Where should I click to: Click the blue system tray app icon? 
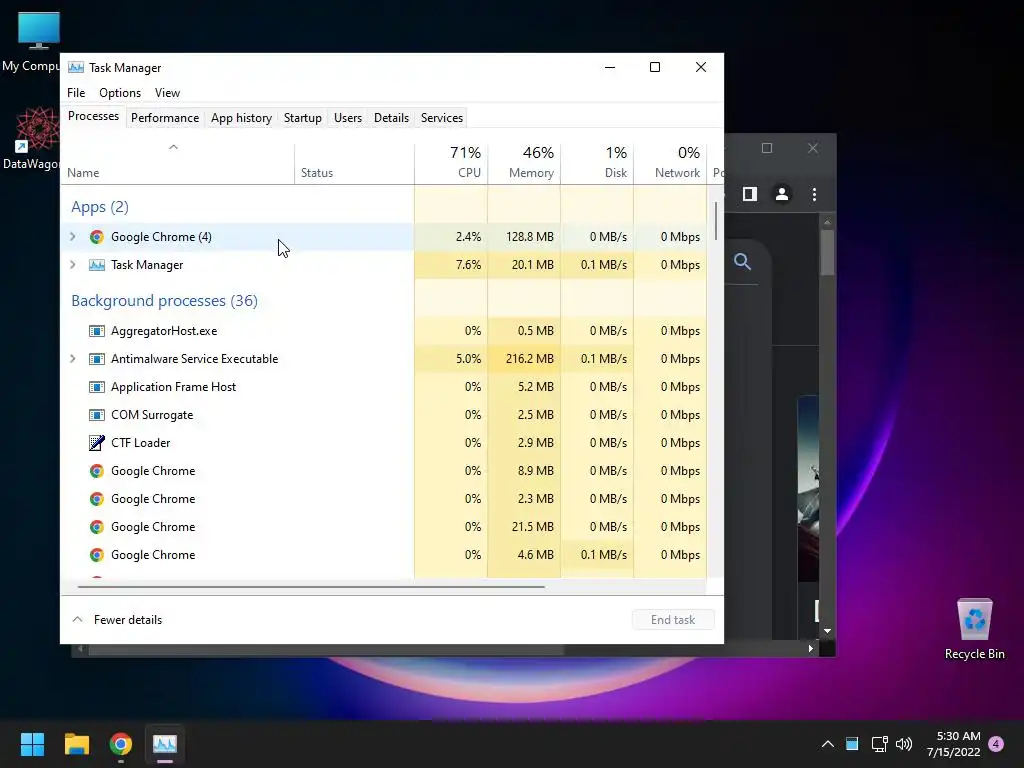coord(852,744)
